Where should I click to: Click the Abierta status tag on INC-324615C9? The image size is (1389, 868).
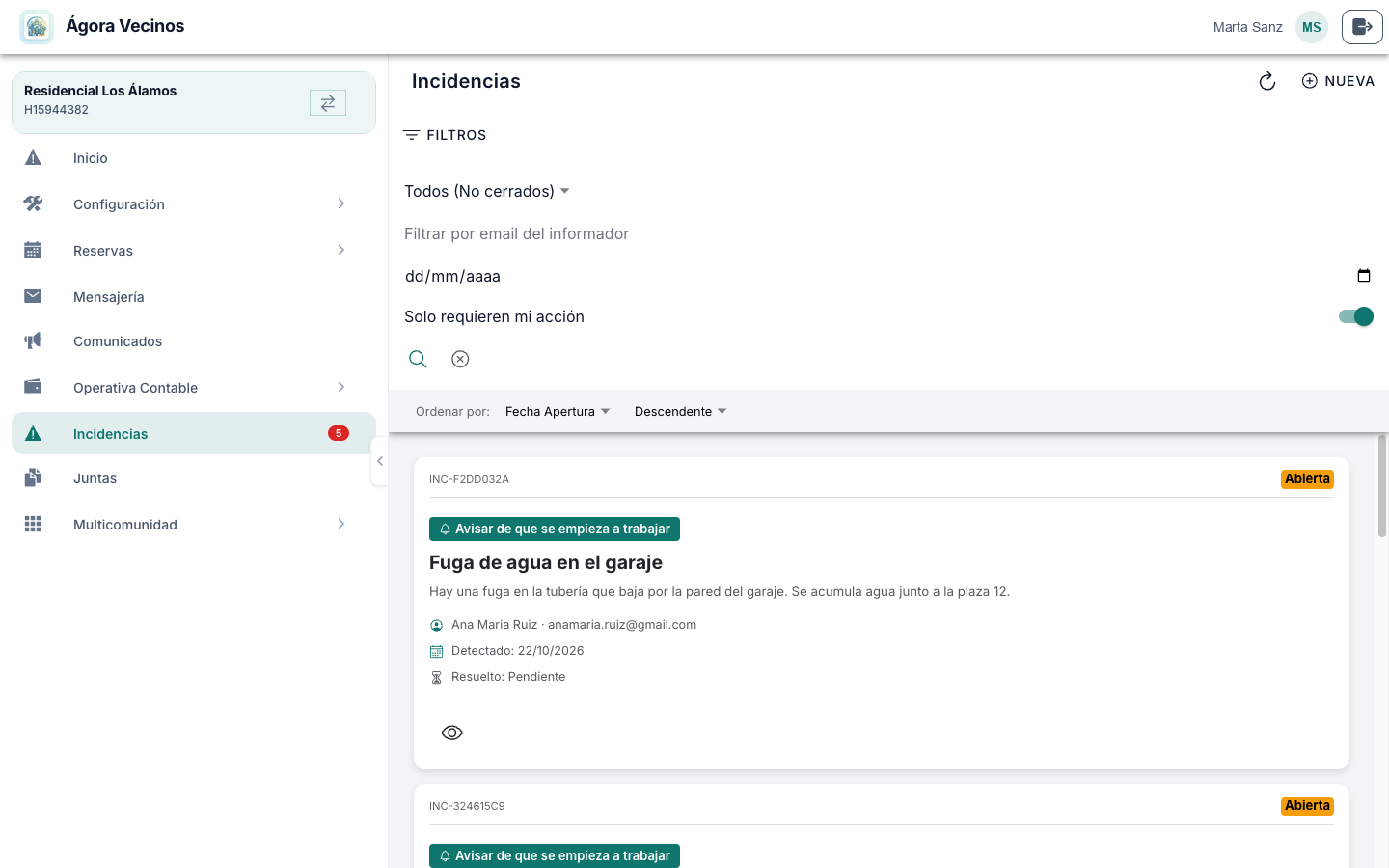[1307, 806]
